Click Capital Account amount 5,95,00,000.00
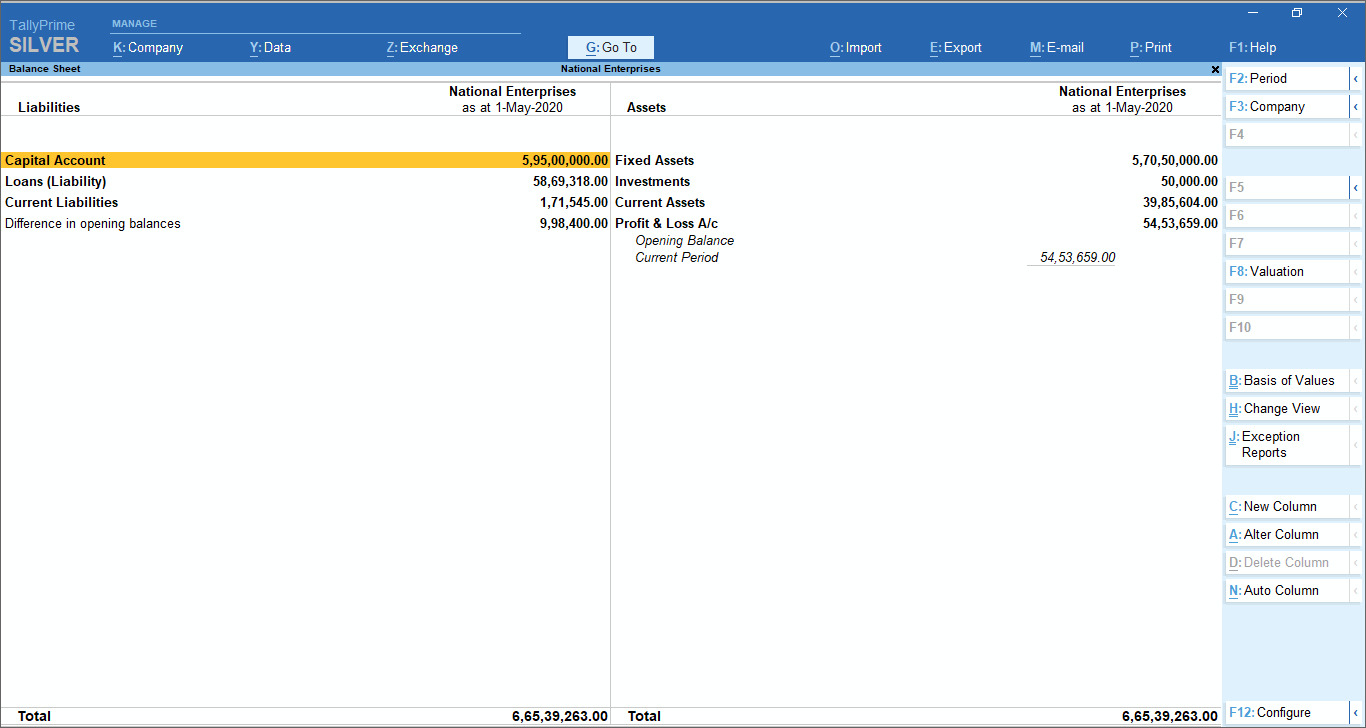Viewport: 1366px width, 728px height. pyautogui.click(x=565, y=160)
